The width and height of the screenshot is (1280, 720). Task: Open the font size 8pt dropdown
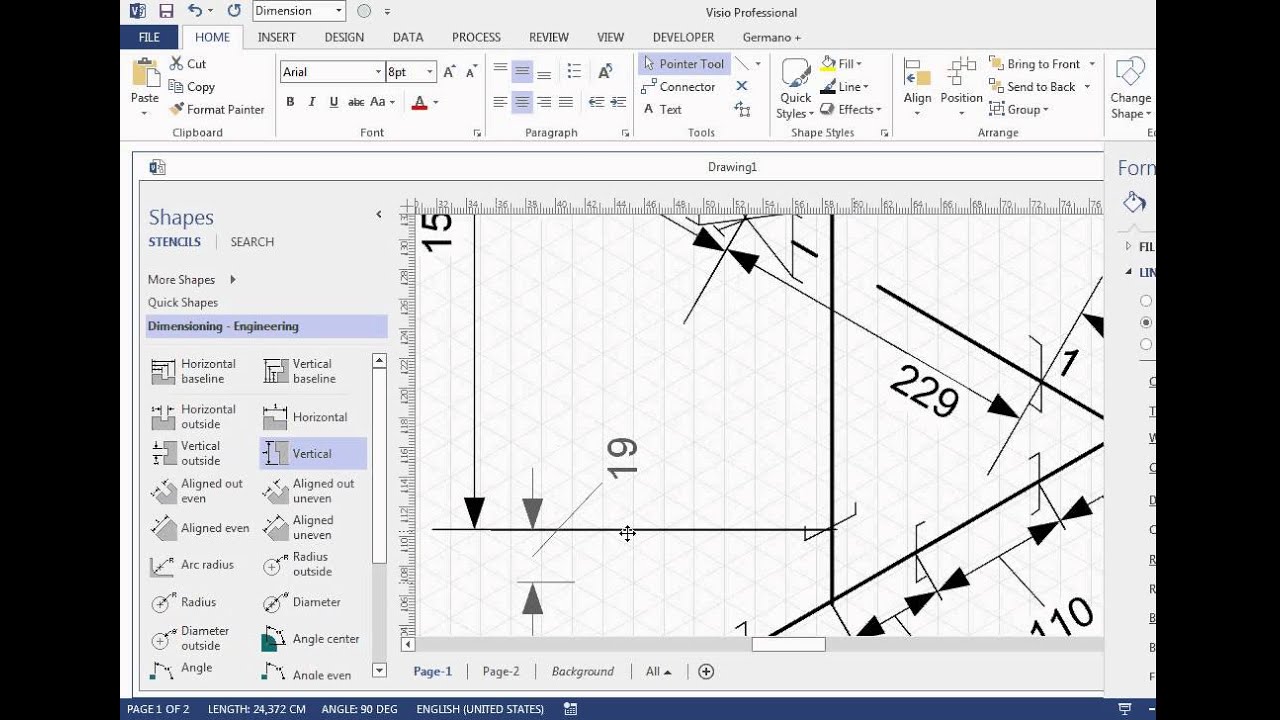pos(431,72)
